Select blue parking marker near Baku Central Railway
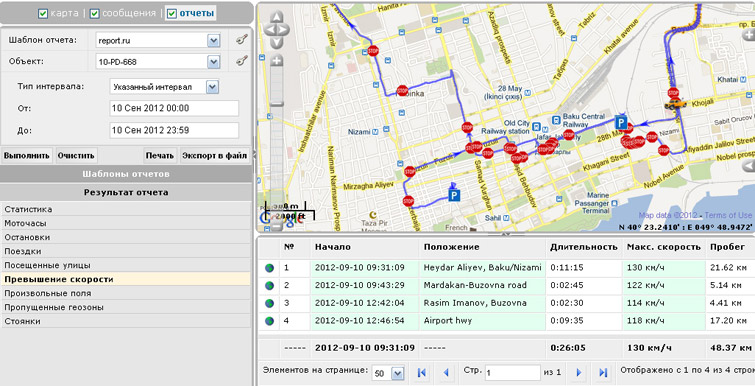Screen dimensions: 755x386 tap(621, 123)
